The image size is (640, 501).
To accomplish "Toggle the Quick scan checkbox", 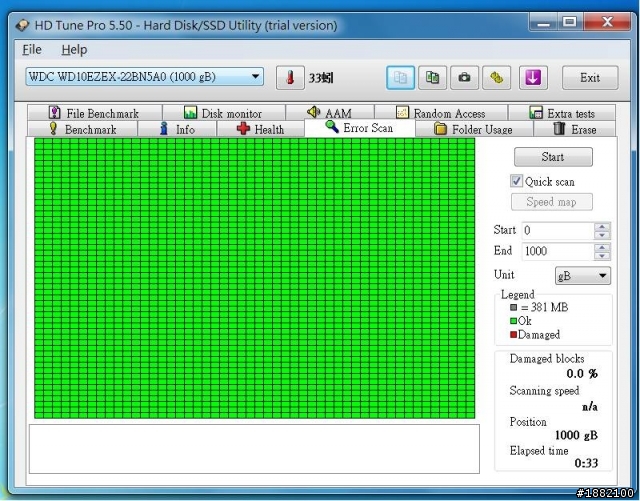I will click(516, 181).
